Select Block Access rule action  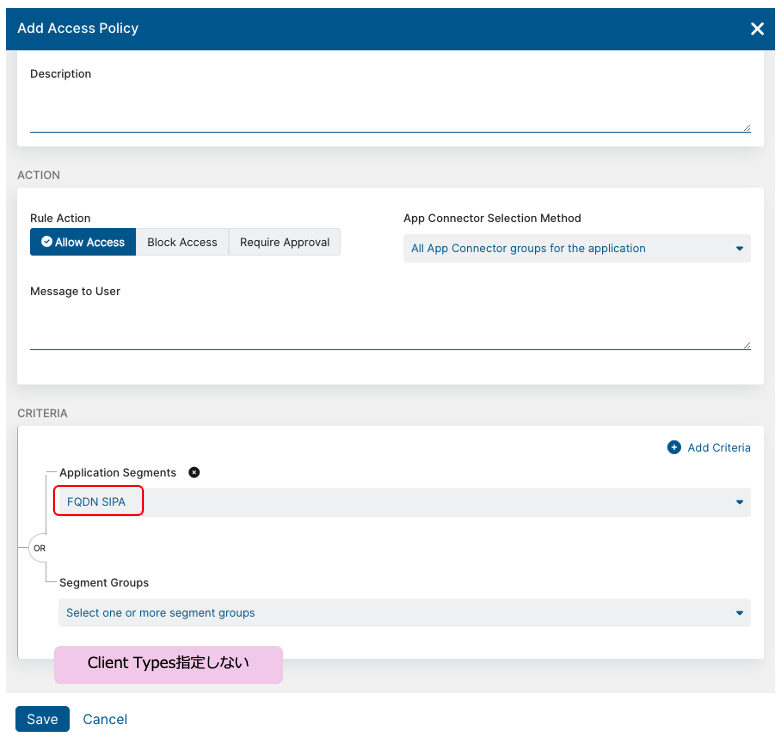pyautogui.click(x=182, y=242)
